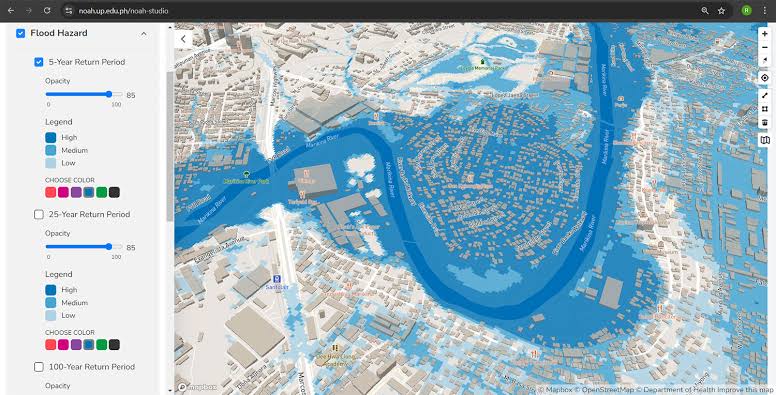Pick green color for 25-Year layer
The image size is (776, 395).
click(x=101, y=345)
